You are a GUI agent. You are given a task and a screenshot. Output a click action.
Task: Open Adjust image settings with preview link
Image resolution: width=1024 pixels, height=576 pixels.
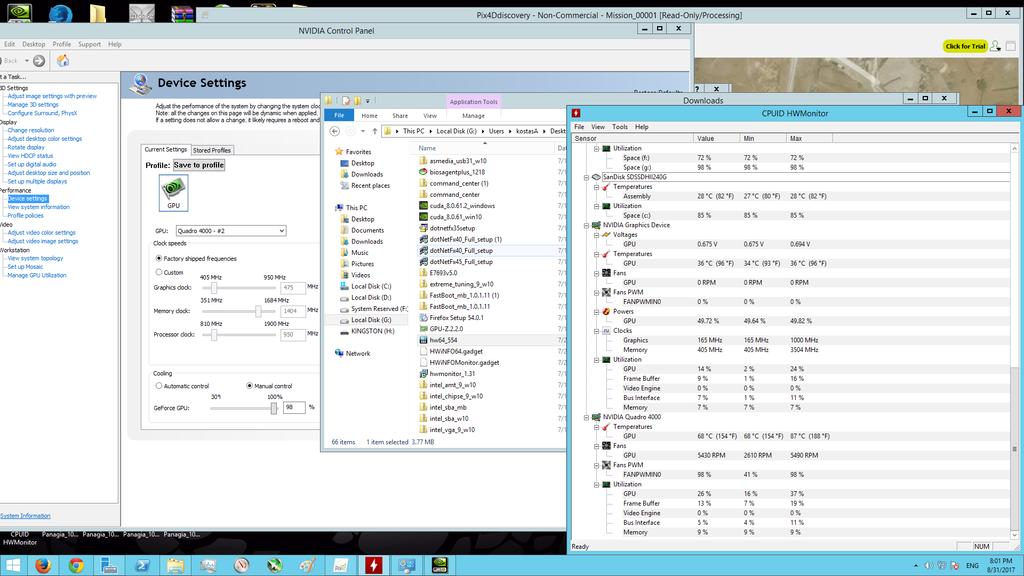pos(52,96)
